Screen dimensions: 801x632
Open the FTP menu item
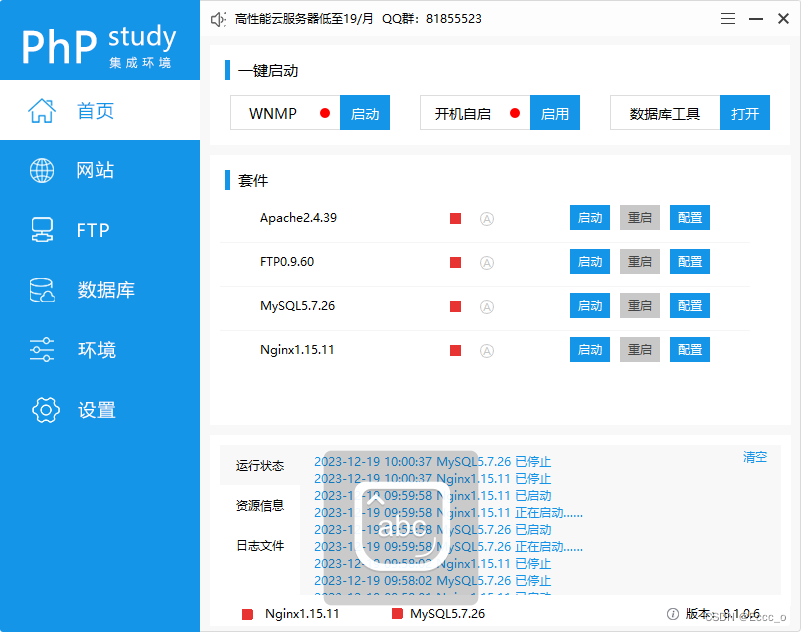point(100,230)
